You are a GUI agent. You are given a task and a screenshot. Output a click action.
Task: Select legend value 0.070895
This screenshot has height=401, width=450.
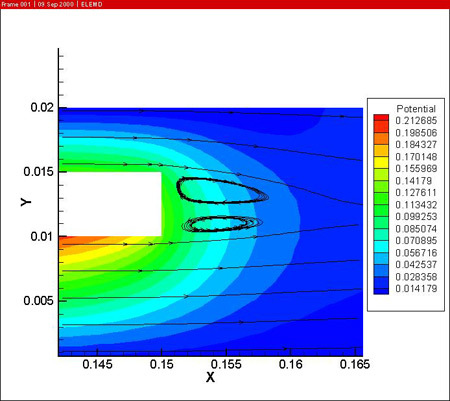tap(416, 241)
